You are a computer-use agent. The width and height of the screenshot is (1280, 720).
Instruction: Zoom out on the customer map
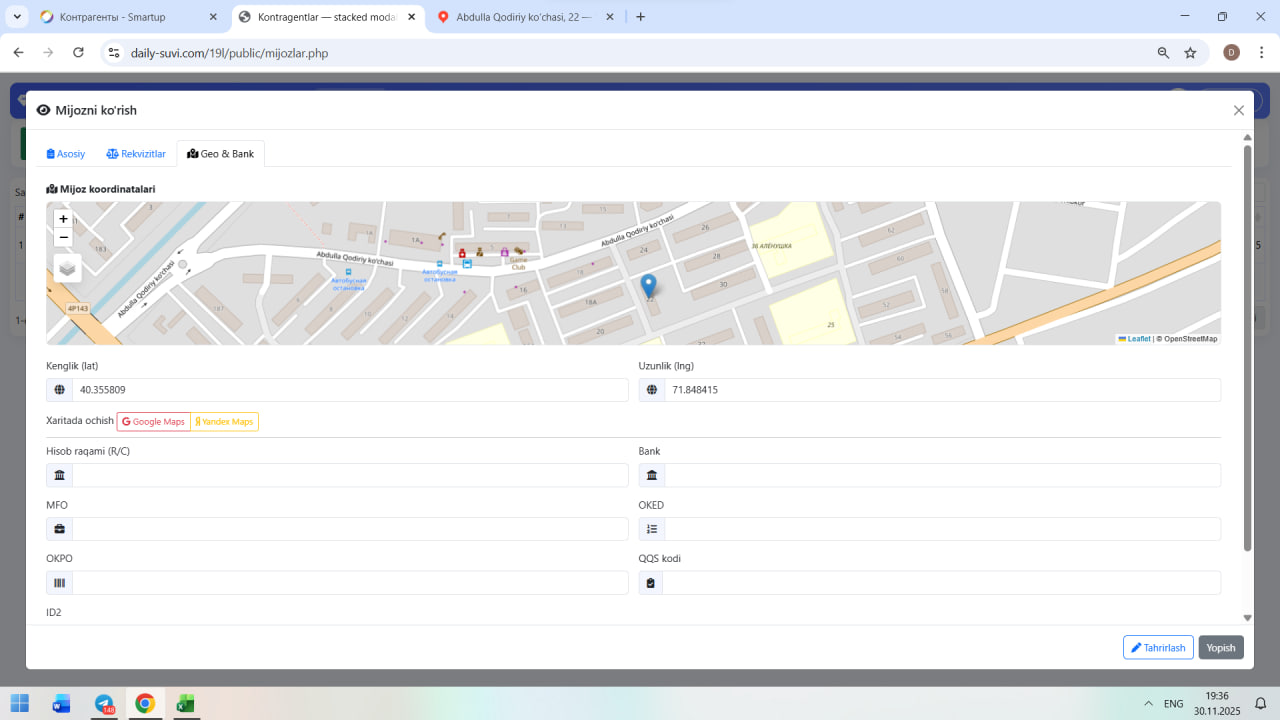(63, 238)
